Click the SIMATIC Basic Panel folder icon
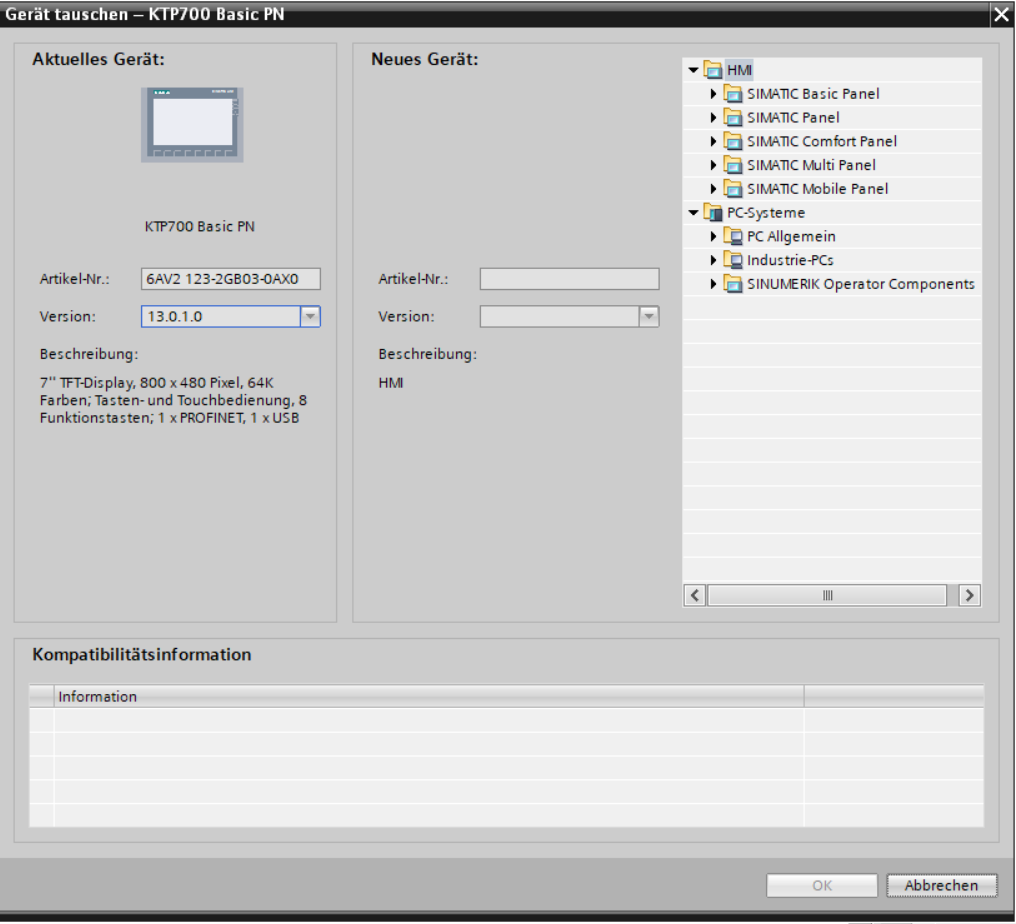The image size is (1016, 924). pyautogui.click(x=733, y=94)
